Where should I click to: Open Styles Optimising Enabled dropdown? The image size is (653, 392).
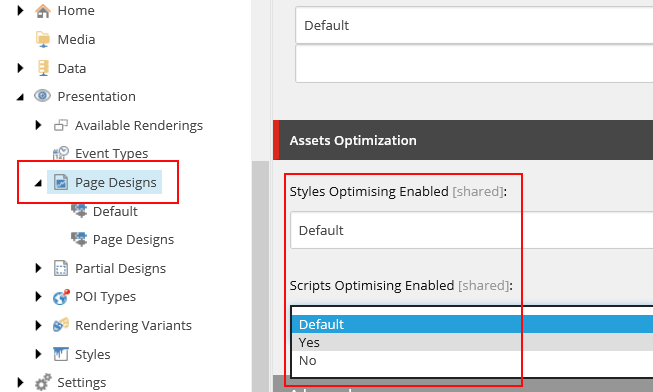[471, 230]
